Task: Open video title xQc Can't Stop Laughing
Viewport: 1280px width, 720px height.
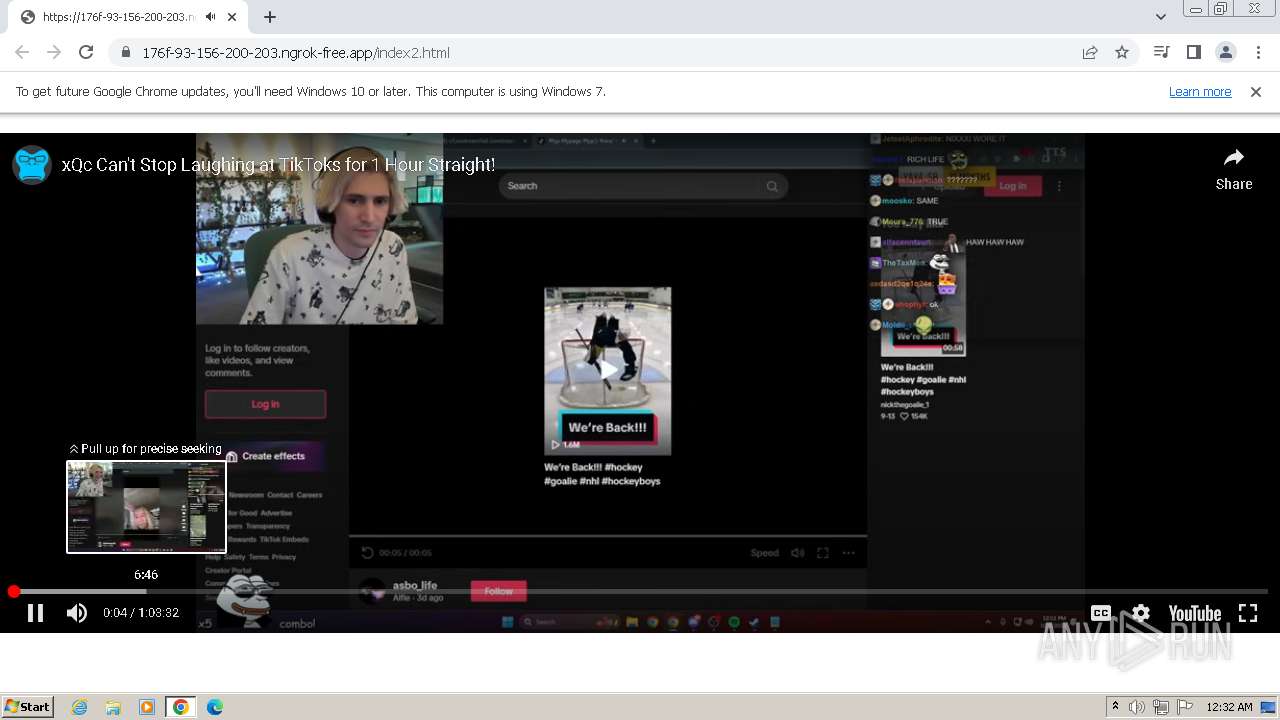Action: point(278,165)
